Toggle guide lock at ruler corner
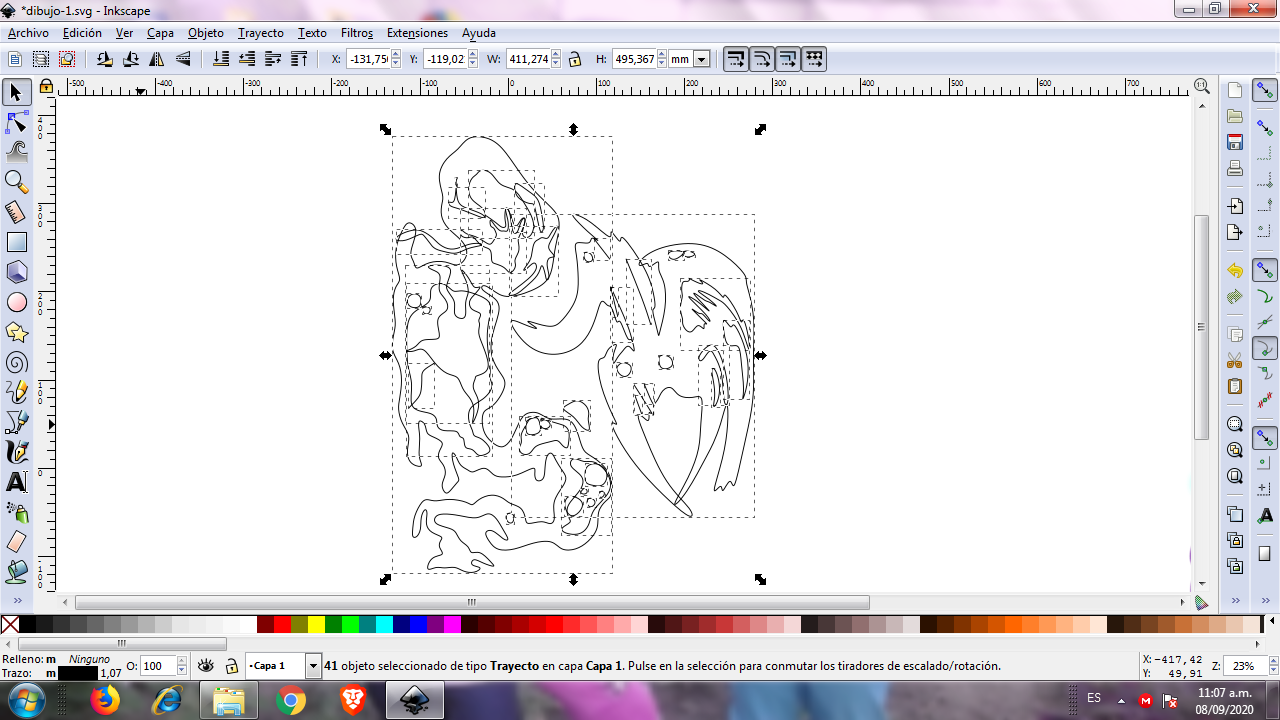Screen dimensions: 1280x720 coord(46,87)
